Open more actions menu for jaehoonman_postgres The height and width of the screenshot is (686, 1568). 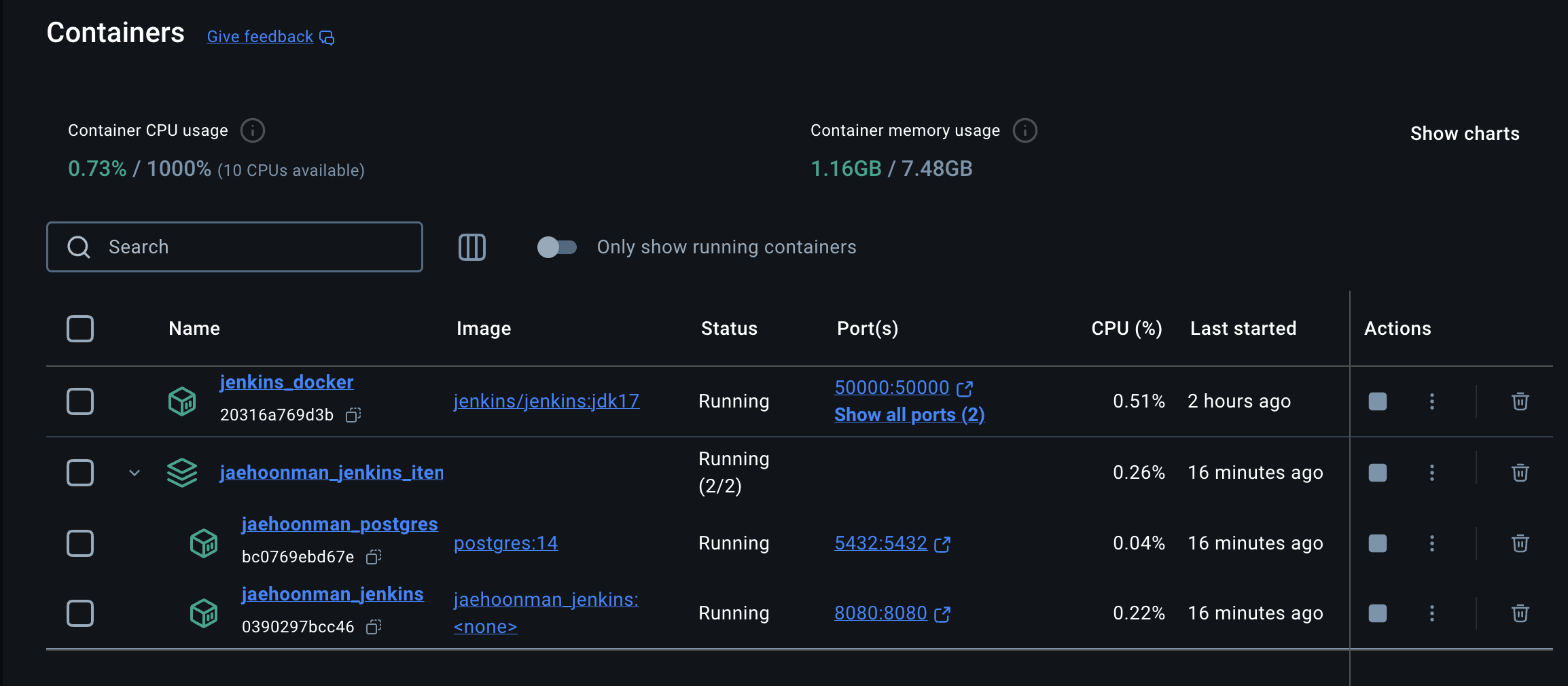pyautogui.click(x=1432, y=543)
